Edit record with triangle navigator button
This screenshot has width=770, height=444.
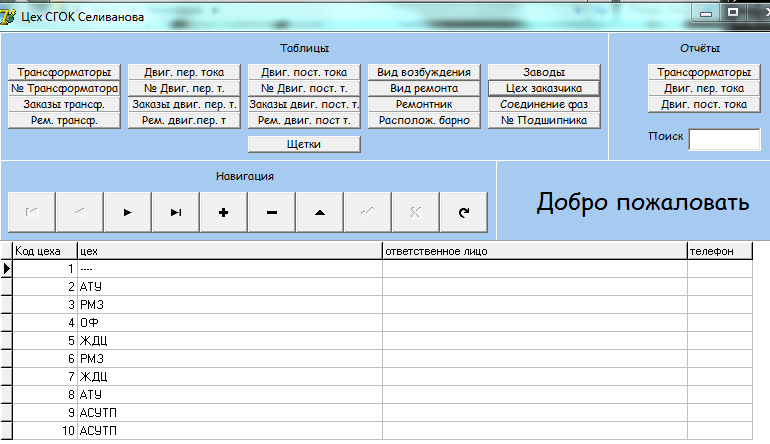[320, 212]
